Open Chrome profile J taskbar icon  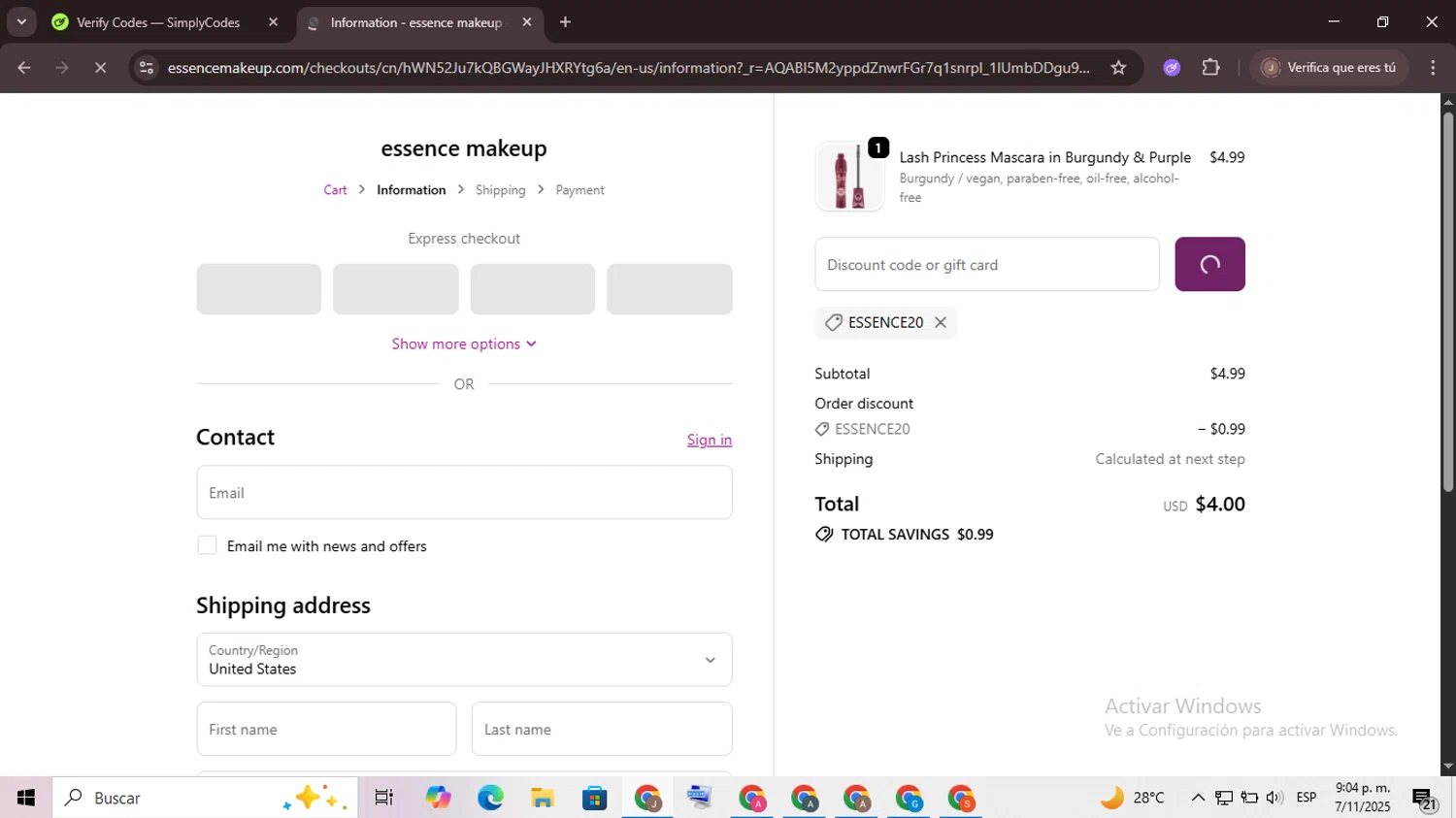pyautogui.click(x=647, y=798)
